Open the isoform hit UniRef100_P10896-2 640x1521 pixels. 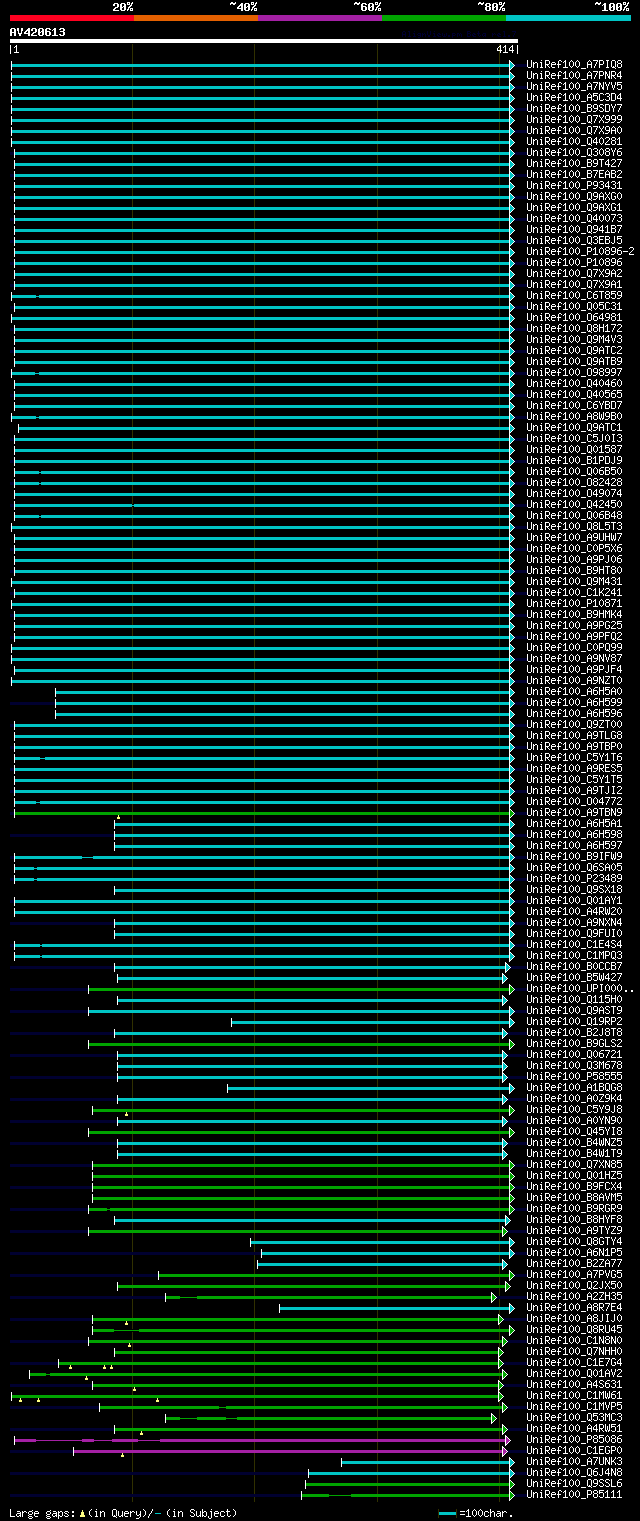[580, 251]
